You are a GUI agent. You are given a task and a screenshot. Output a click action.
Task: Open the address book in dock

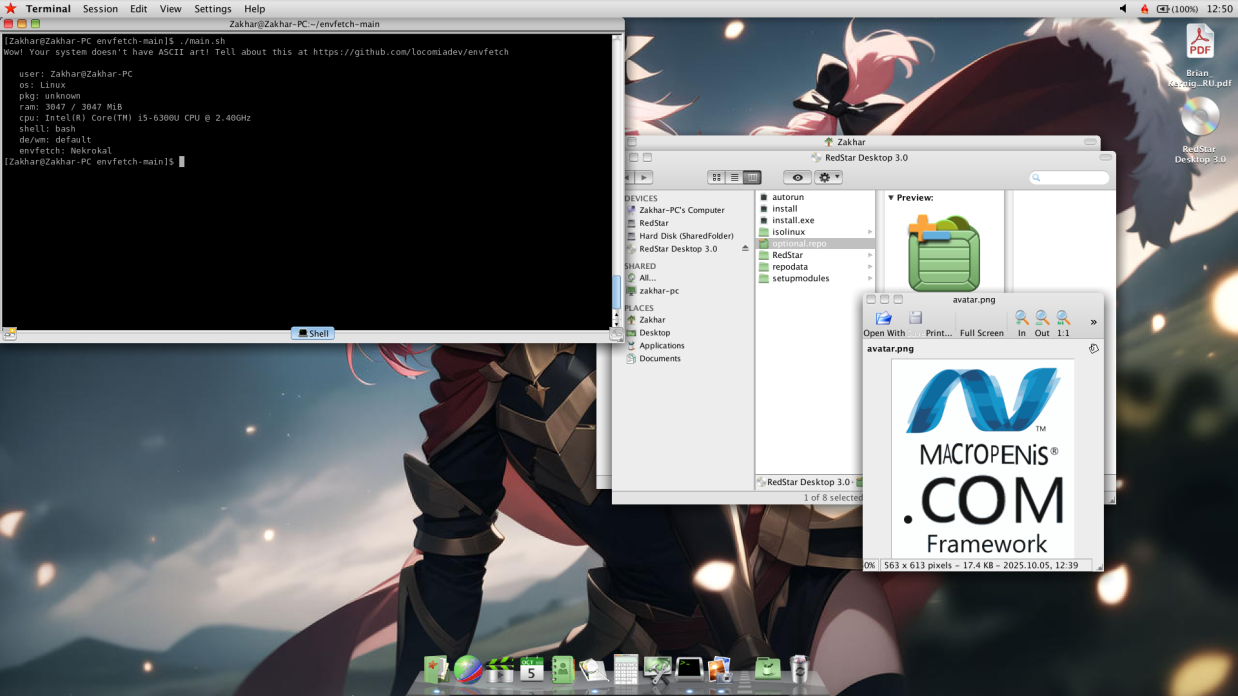pyautogui.click(x=562, y=669)
